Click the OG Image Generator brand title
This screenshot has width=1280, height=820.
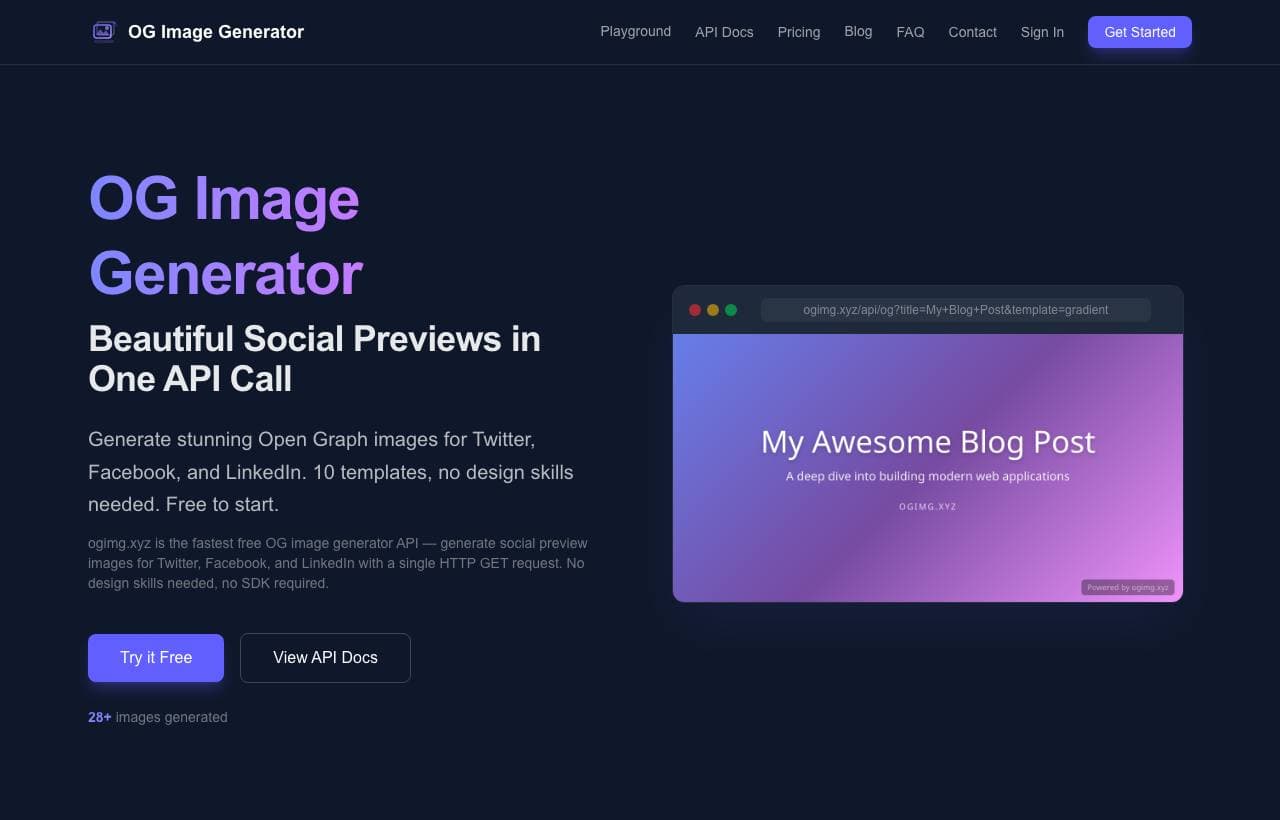tap(216, 32)
